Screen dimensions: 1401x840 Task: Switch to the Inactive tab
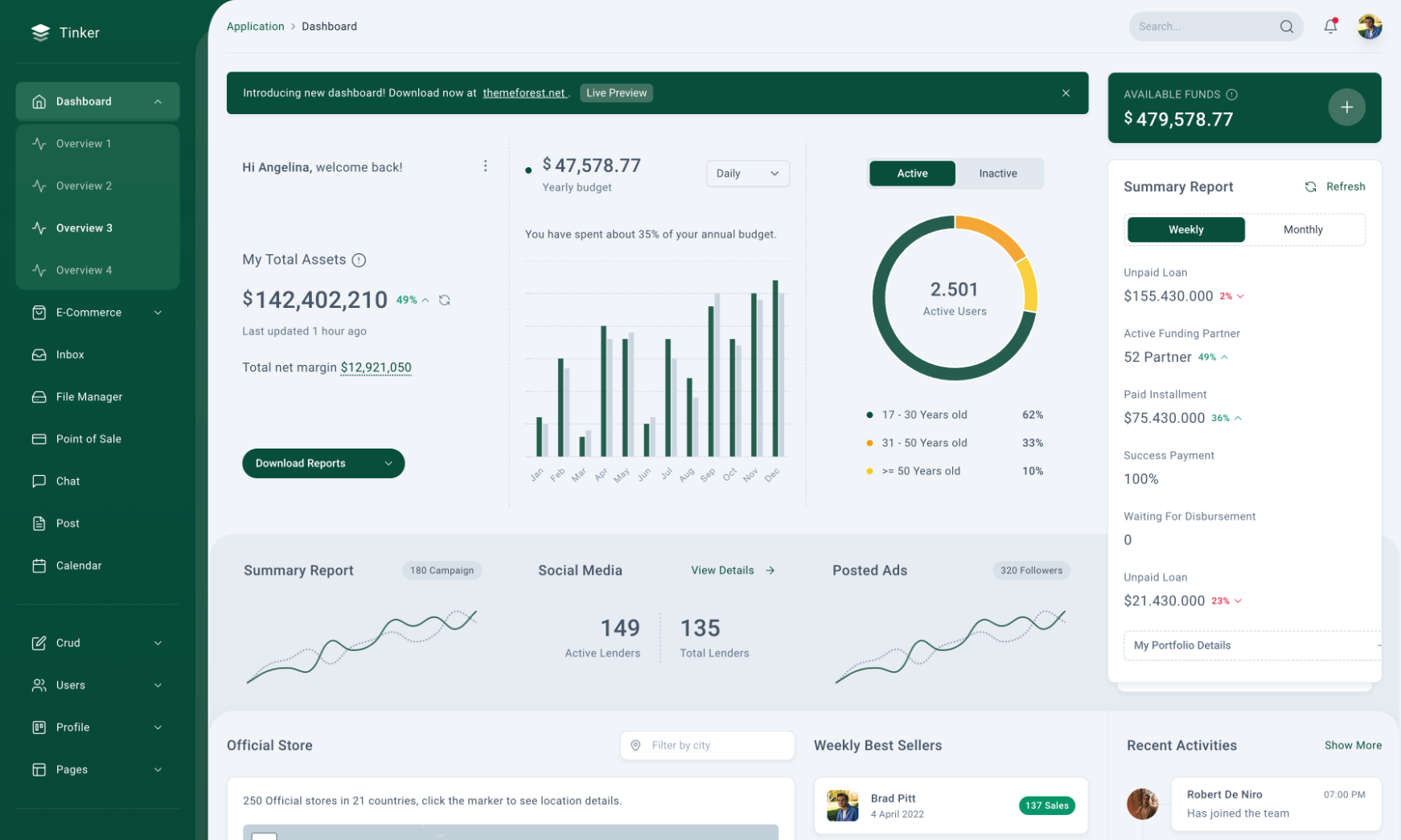997,173
